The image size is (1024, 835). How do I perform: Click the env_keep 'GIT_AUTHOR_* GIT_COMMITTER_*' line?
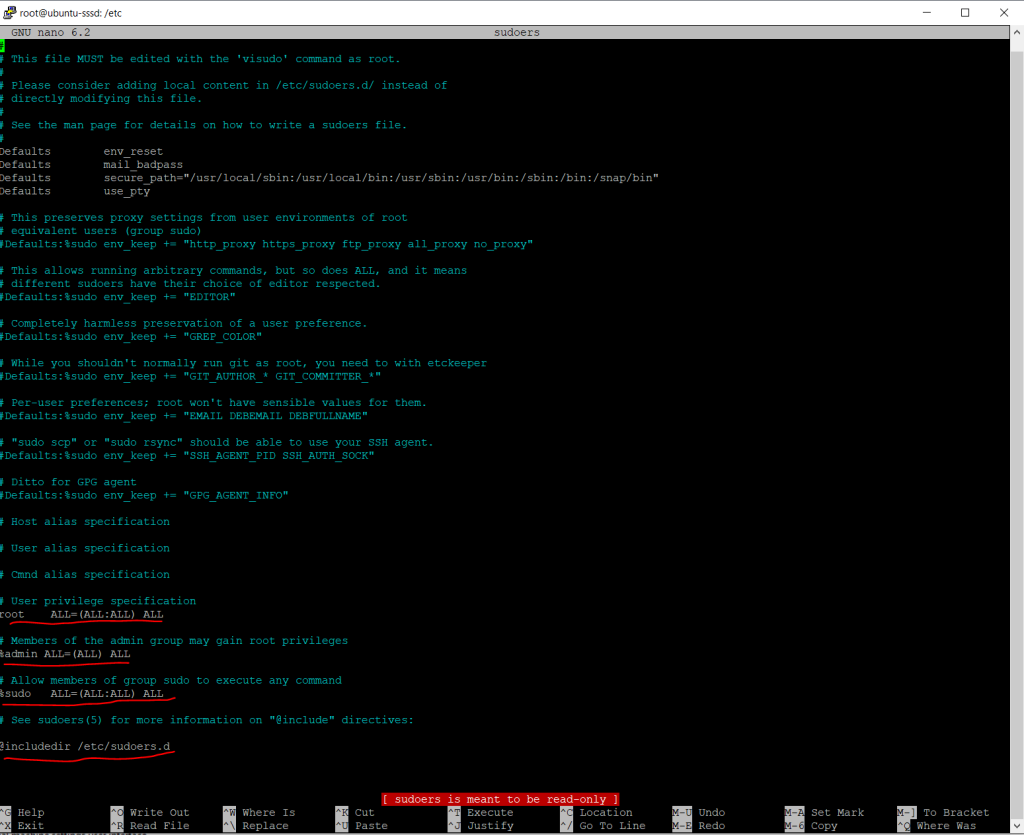tap(191, 376)
